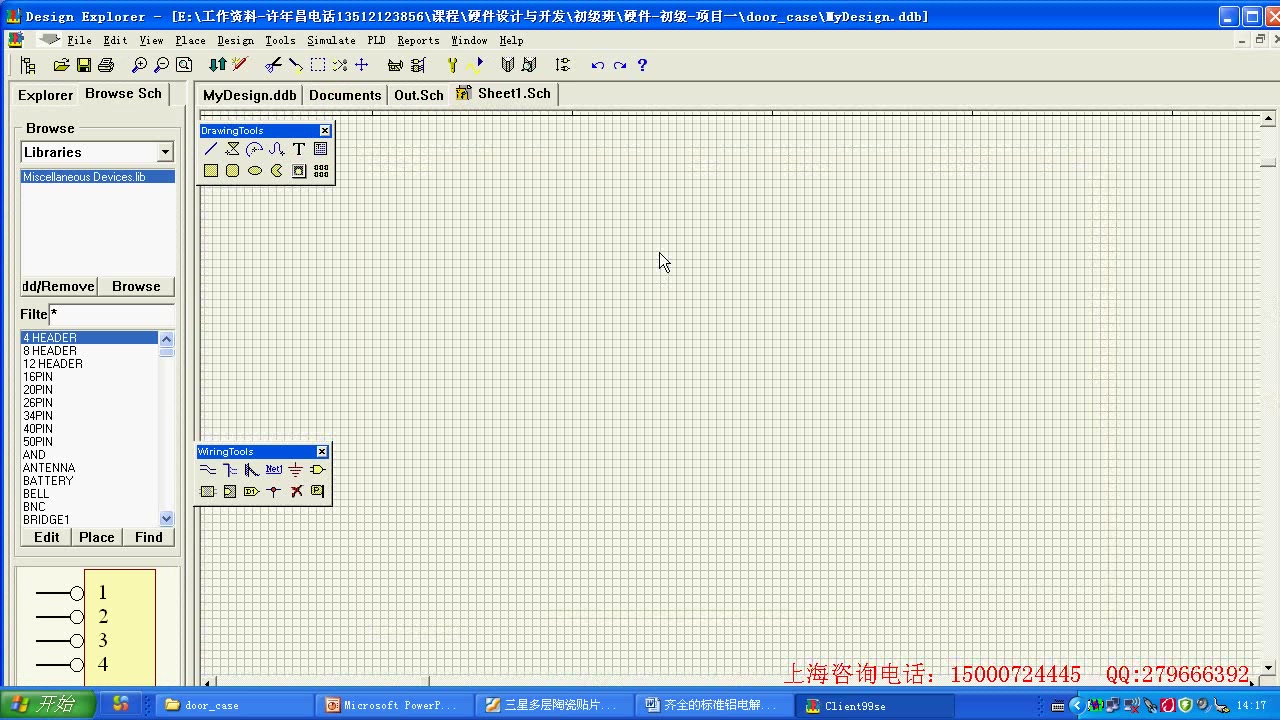
Task: Toggle the project manager panel icon
Action: pyautogui.click(x=28, y=65)
